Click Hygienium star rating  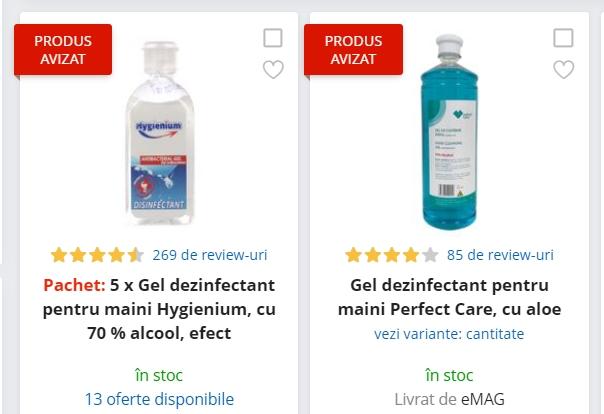coord(97,255)
